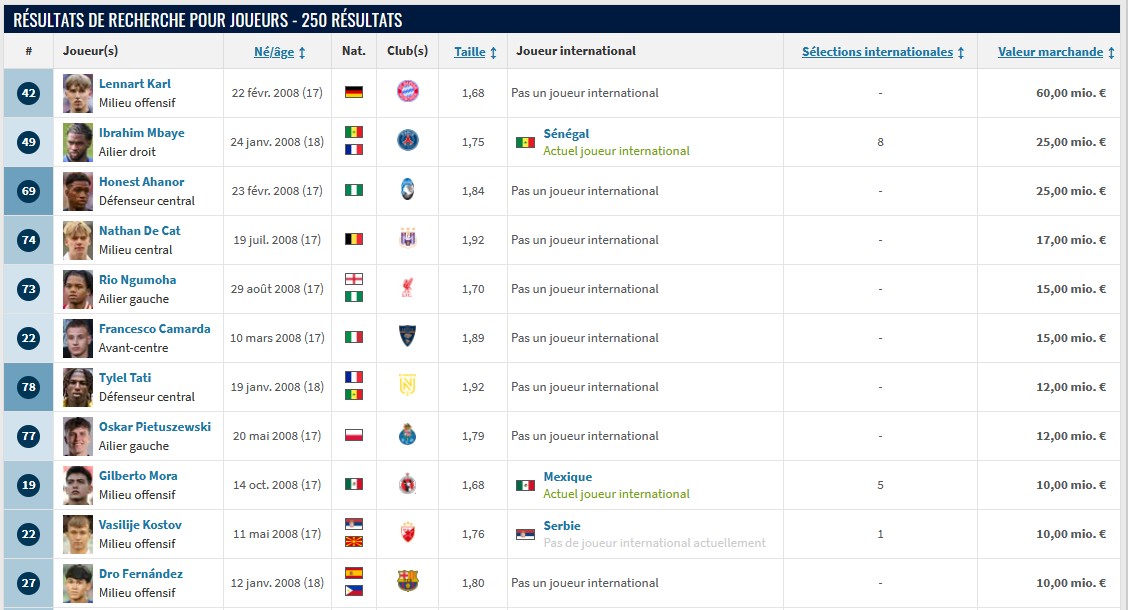Viewport: 1128px width, 610px height.
Task: Open Francesco Camarda's profile link
Action: click(154, 329)
